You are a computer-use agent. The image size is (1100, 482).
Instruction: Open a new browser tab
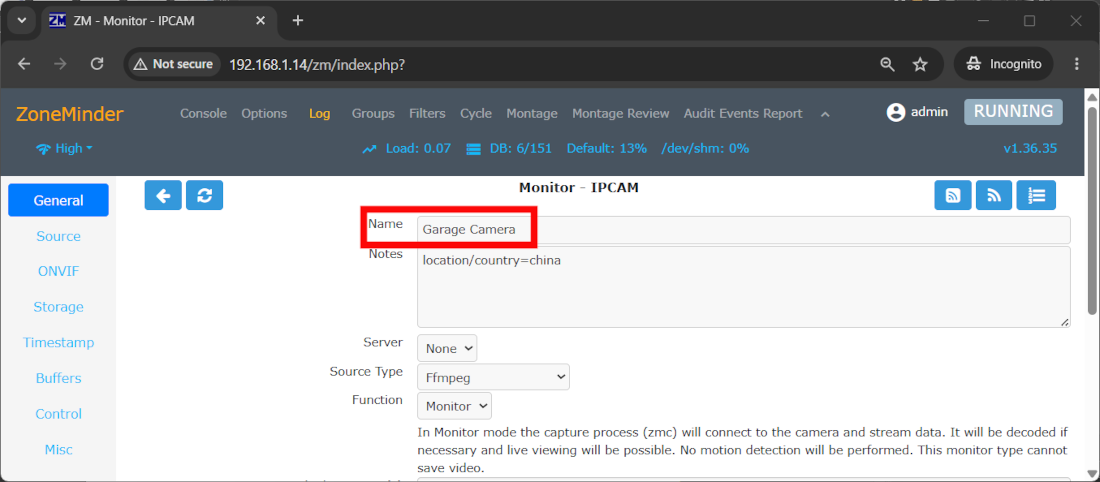[x=297, y=20]
